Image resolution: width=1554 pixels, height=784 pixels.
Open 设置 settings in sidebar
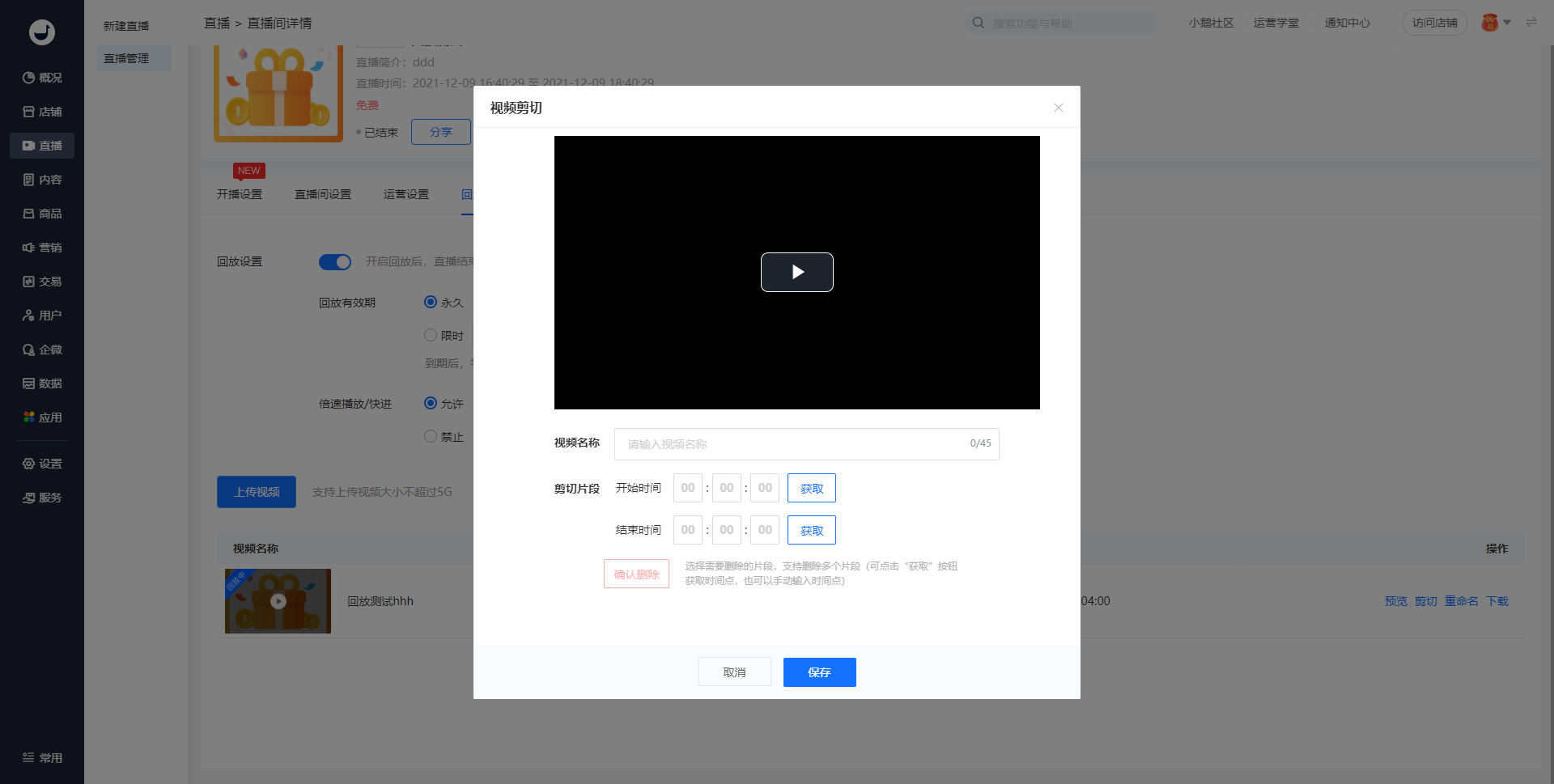[42, 464]
